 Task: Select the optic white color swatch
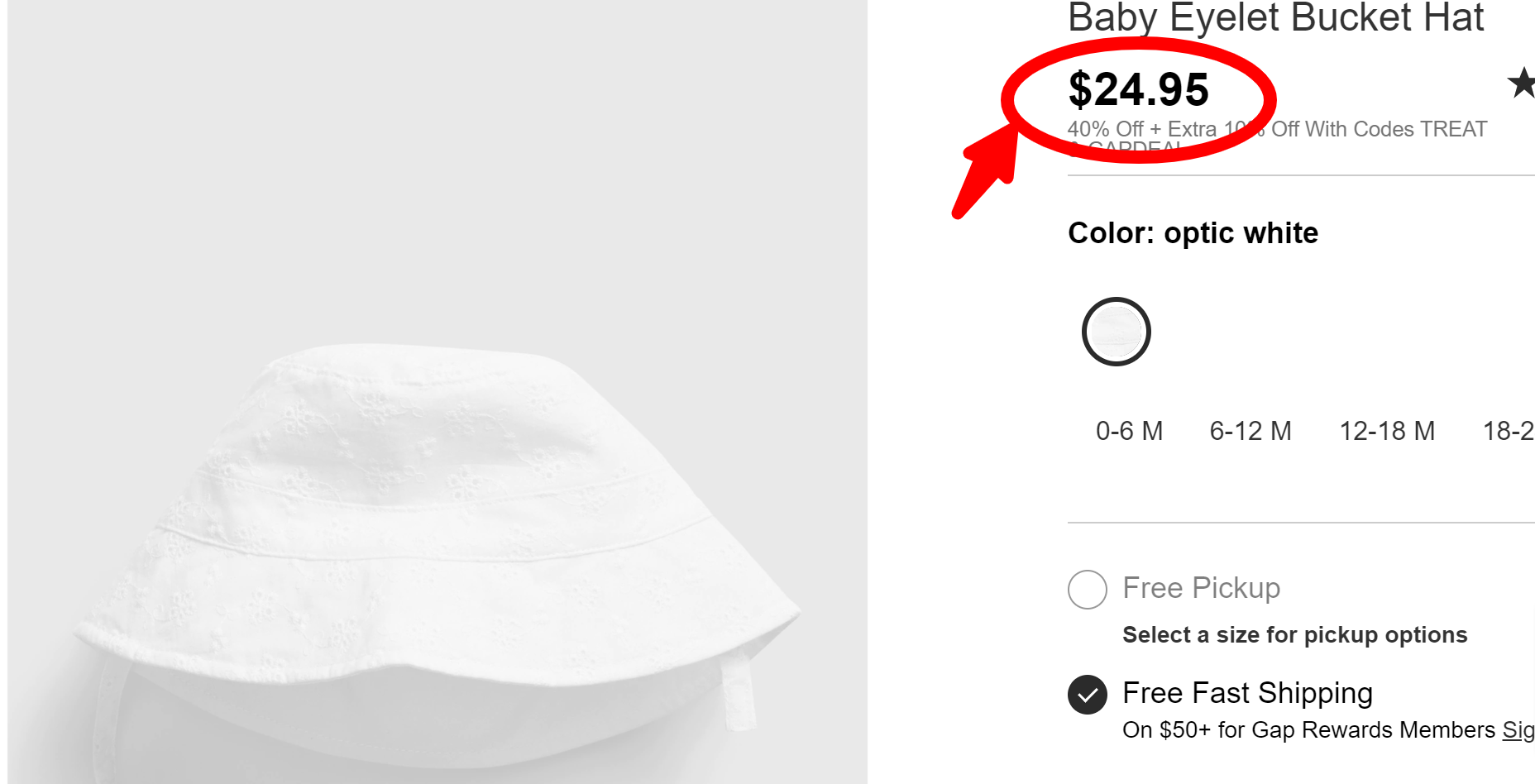[1116, 332]
